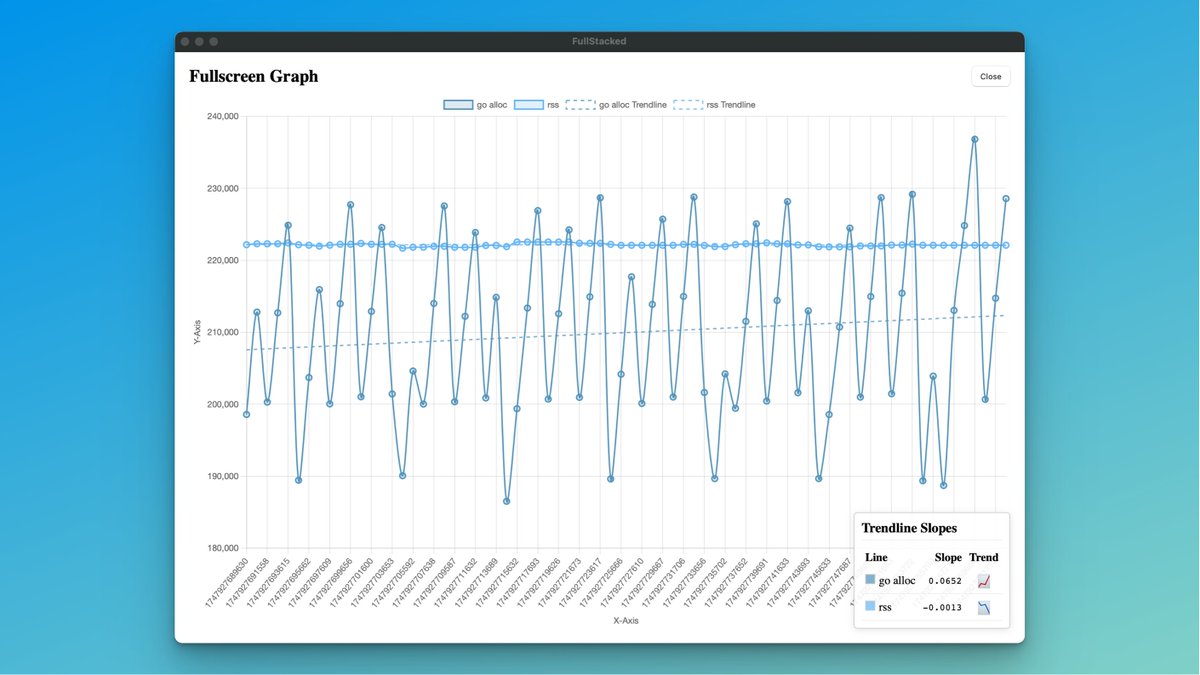The width and height of the screenshot is (1200, 675).
Task: Click the slope value 0.0652
Action: point(945,580)
